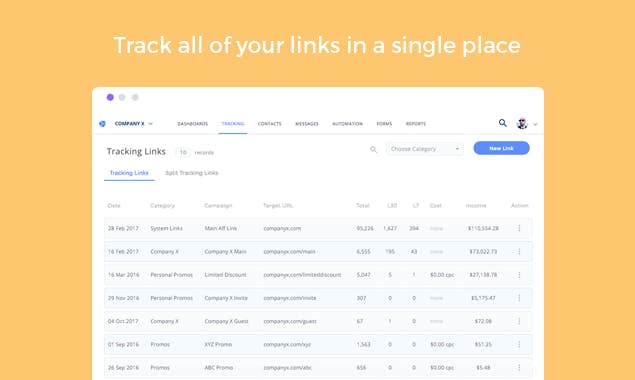Sort by the Campaign column header
Screen dimensions: 635x380
pos(218,206)
